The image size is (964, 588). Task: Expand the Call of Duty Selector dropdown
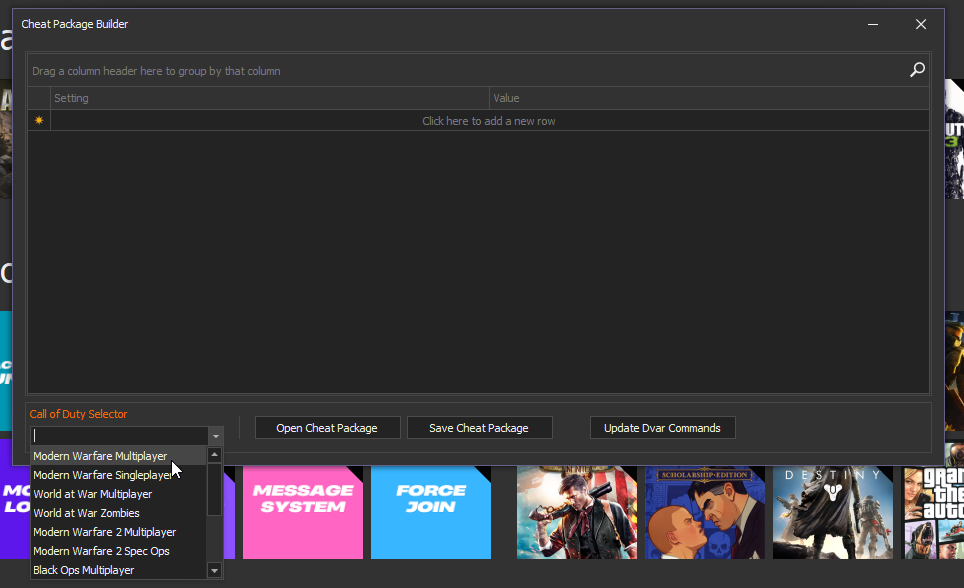point(215,436)
